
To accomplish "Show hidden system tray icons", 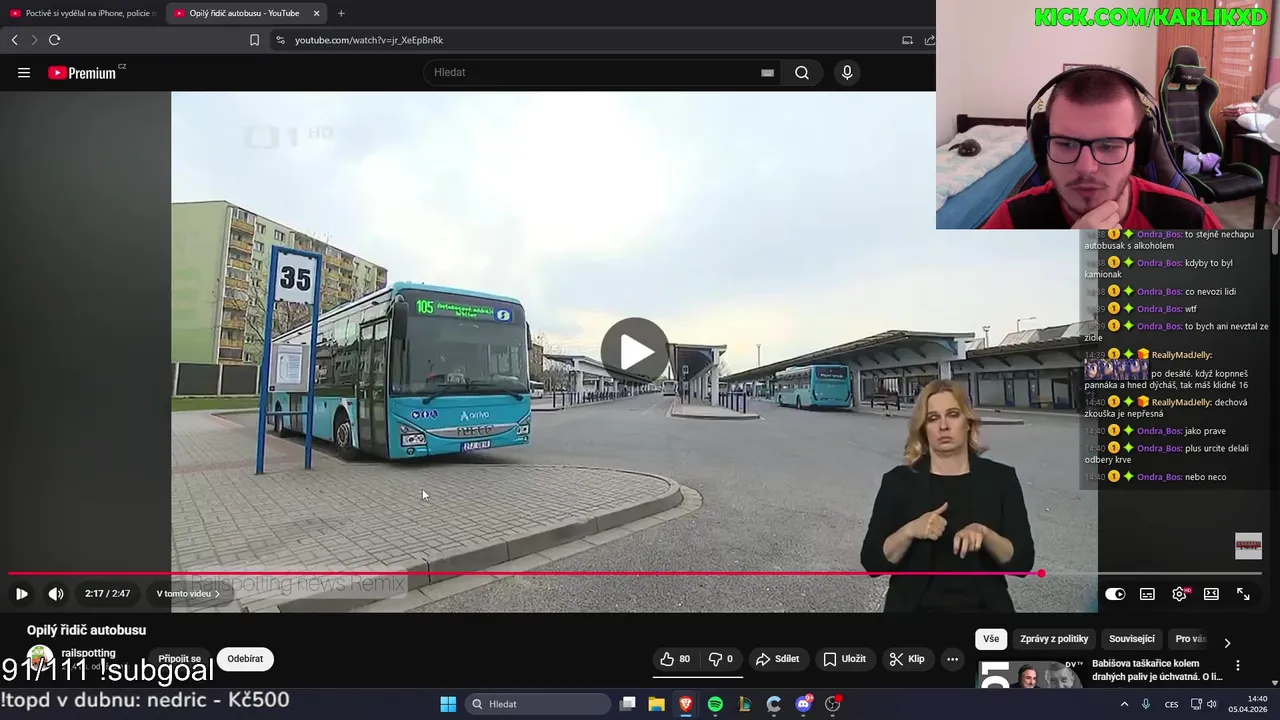I will tap(1124, 704).
